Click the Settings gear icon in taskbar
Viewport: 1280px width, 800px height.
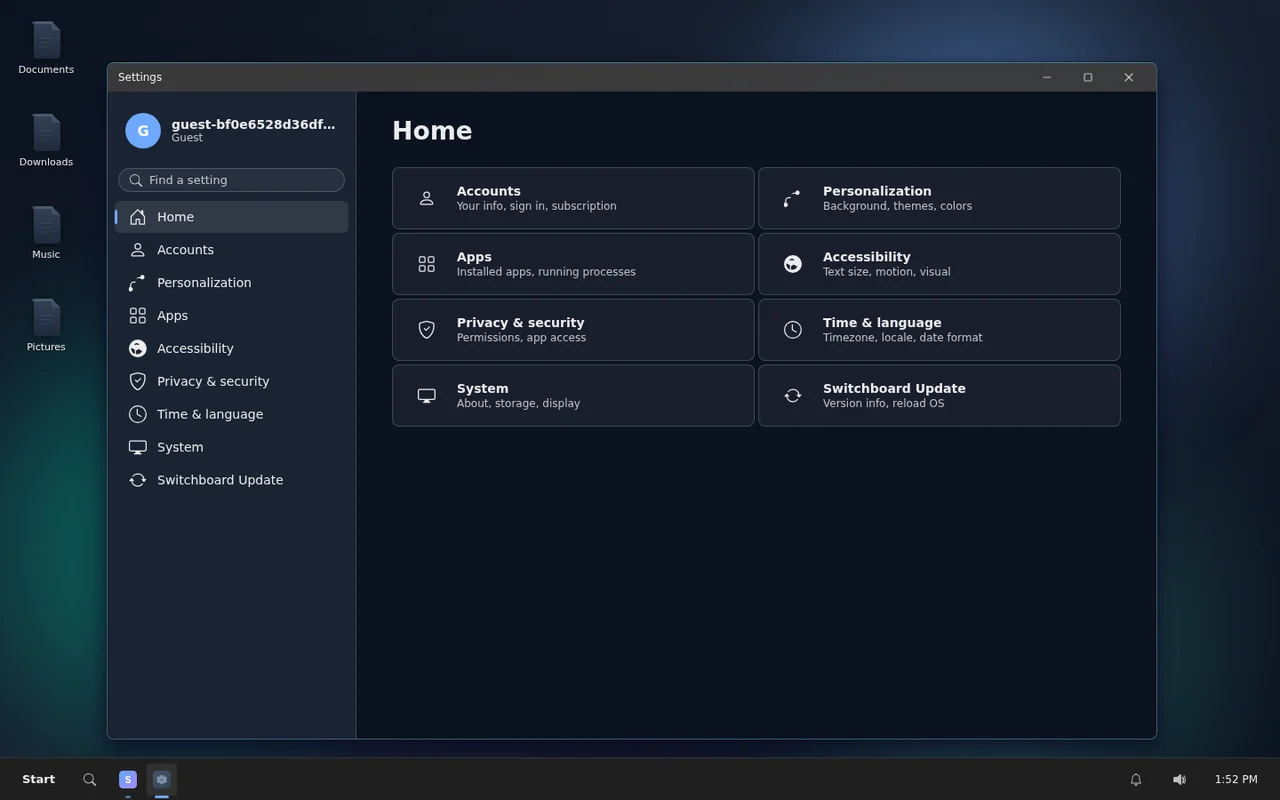(162, 780)
